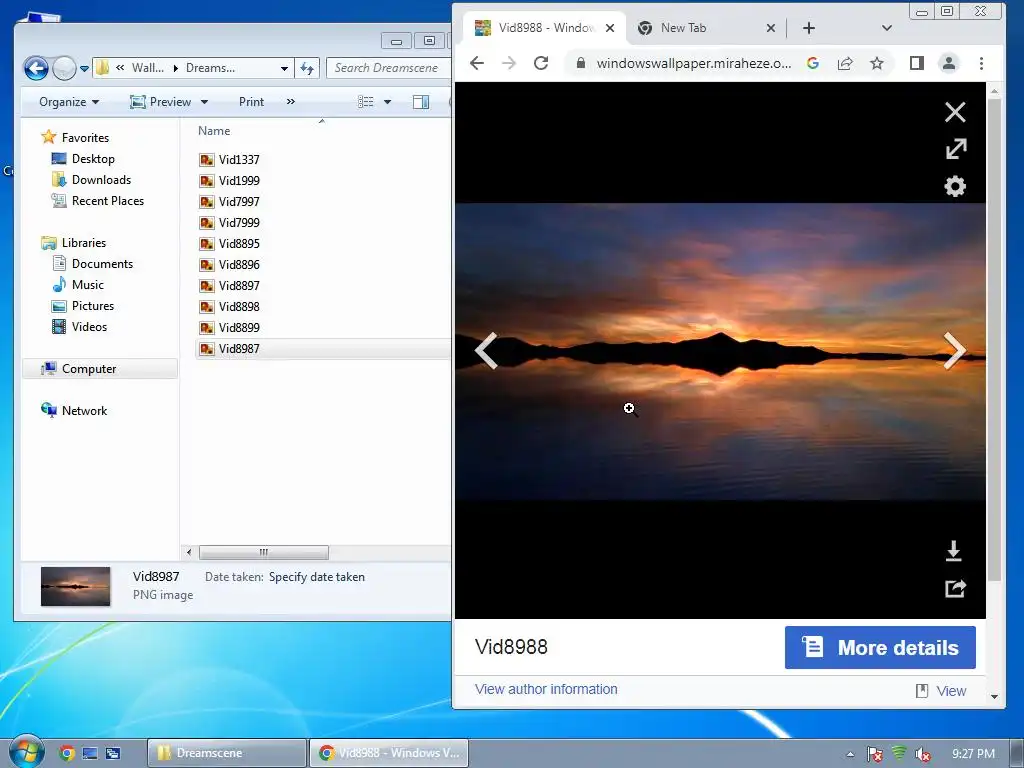Open the Organize menu
This screenshot has height=768, width=1024.
click(x=69, y=102)
